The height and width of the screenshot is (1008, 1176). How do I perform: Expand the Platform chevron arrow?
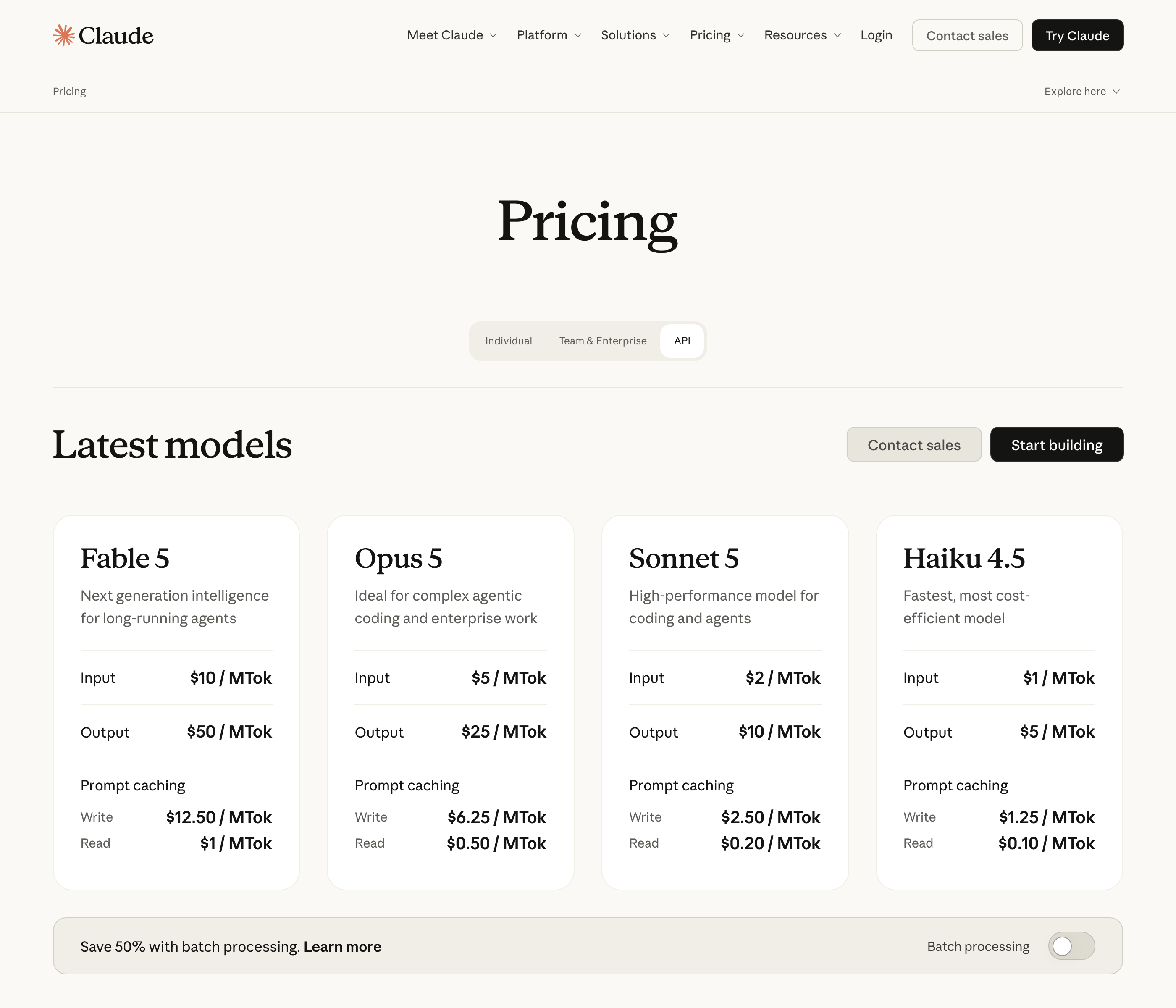[x=578, y=36]
